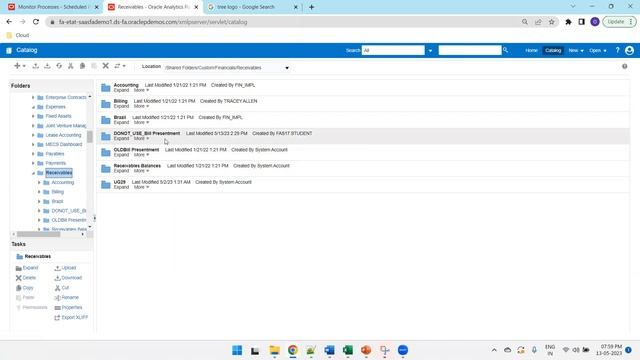640x360 pixels.
Task: Click the Folders pane horizontal scrollbar thumb
Action: click(x=38, y=234)
